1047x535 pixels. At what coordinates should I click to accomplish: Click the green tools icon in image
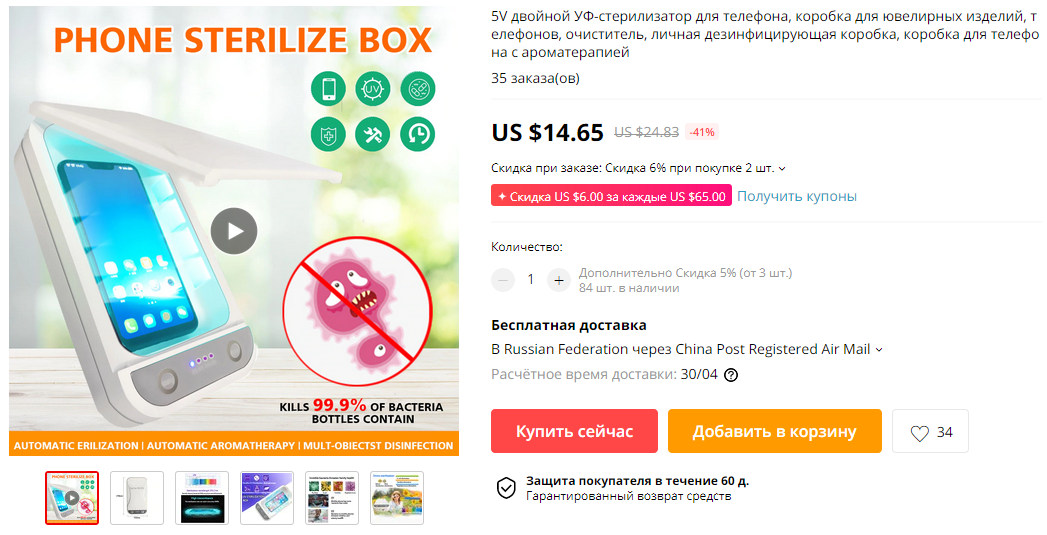tap(373, 134)
